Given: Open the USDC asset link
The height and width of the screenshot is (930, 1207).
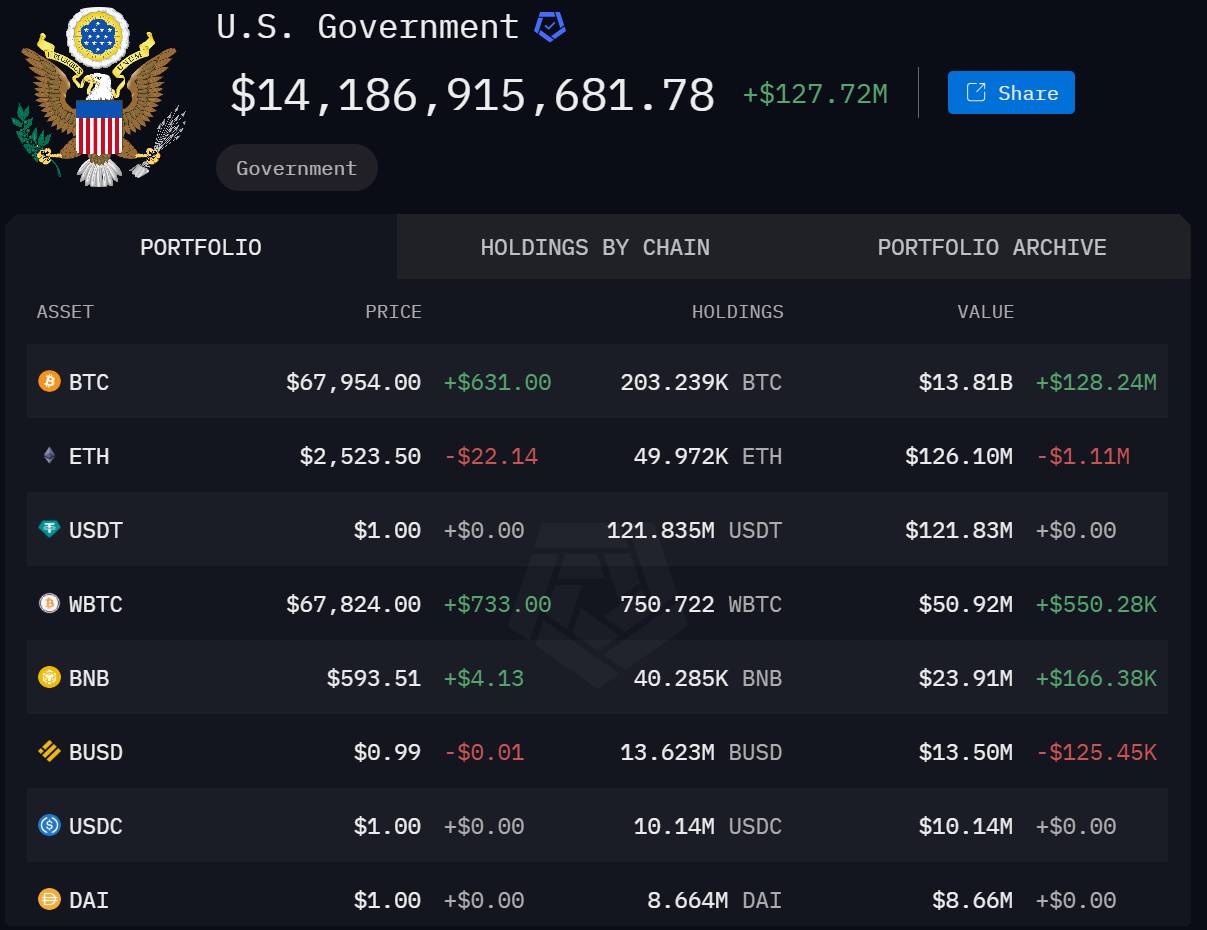Looking at the screenshot, I should pos(96,826).
